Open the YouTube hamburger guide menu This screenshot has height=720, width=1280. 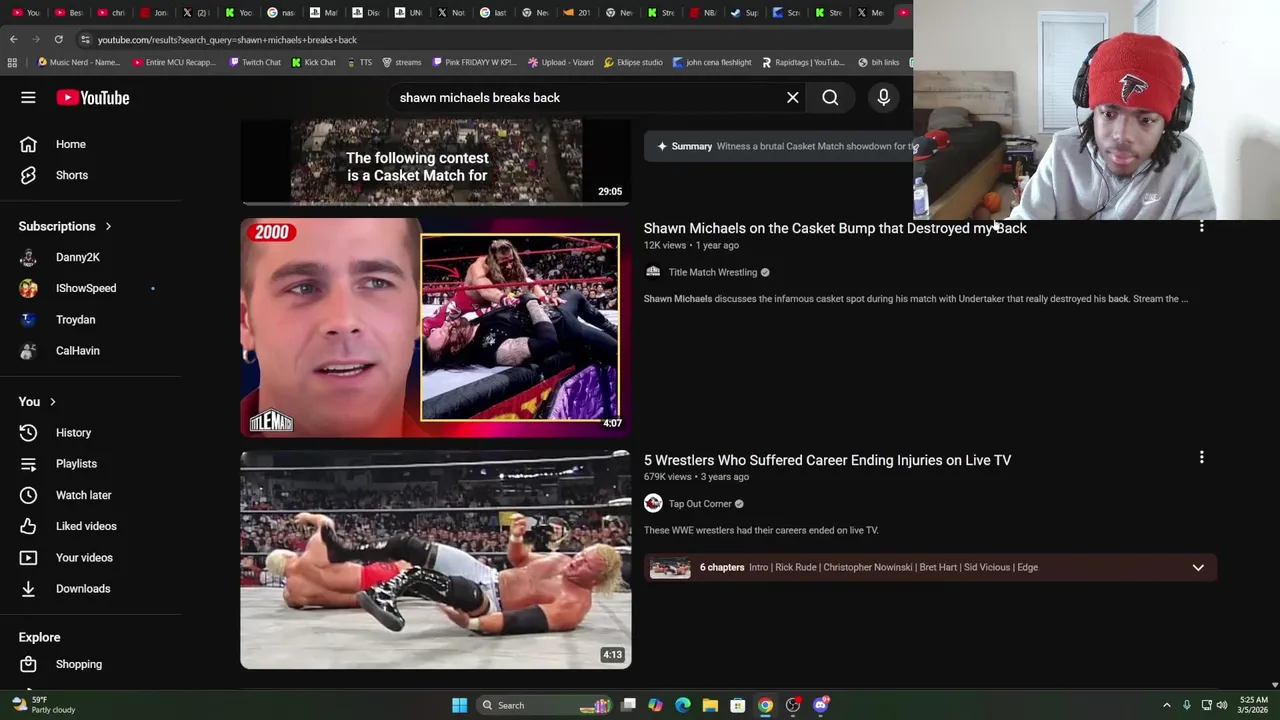pyautogui.click(x=28, y=97)
